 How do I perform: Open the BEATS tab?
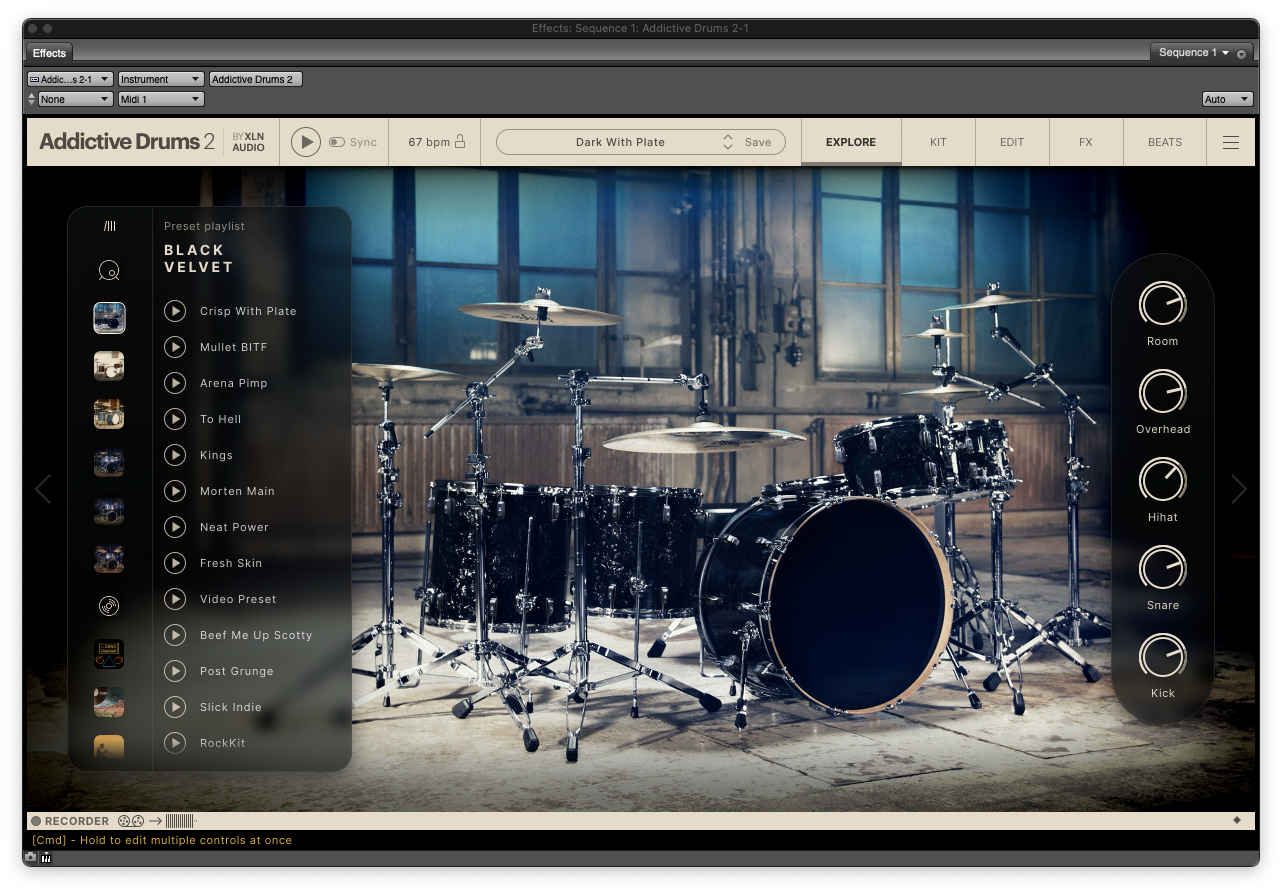(x=1165, y=142)
